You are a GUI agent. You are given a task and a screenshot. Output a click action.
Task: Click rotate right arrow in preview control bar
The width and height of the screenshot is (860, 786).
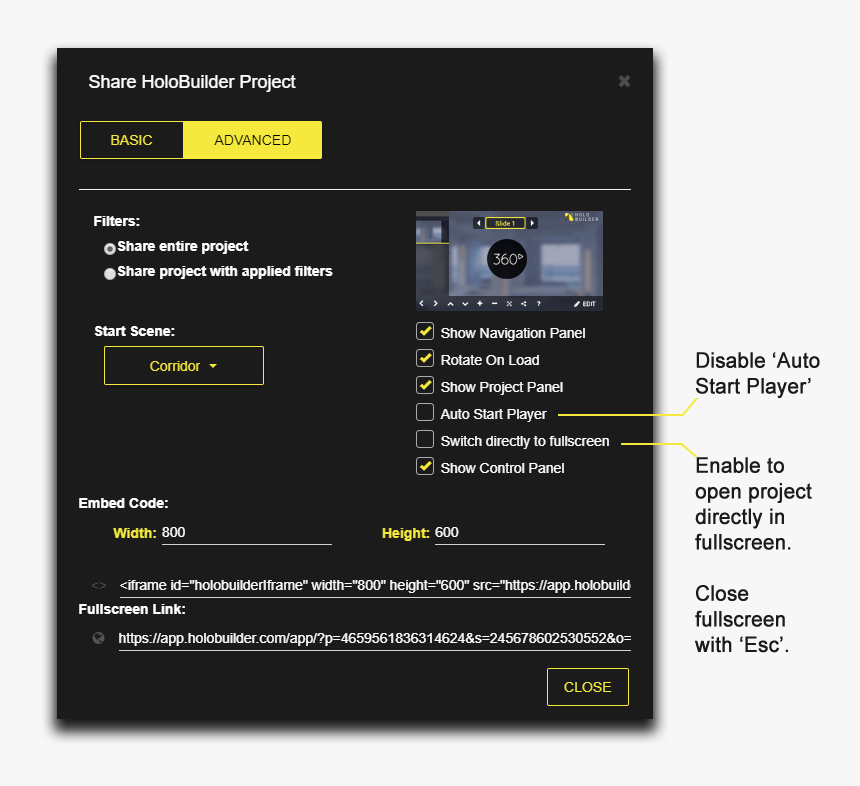[x=435, y=303]
